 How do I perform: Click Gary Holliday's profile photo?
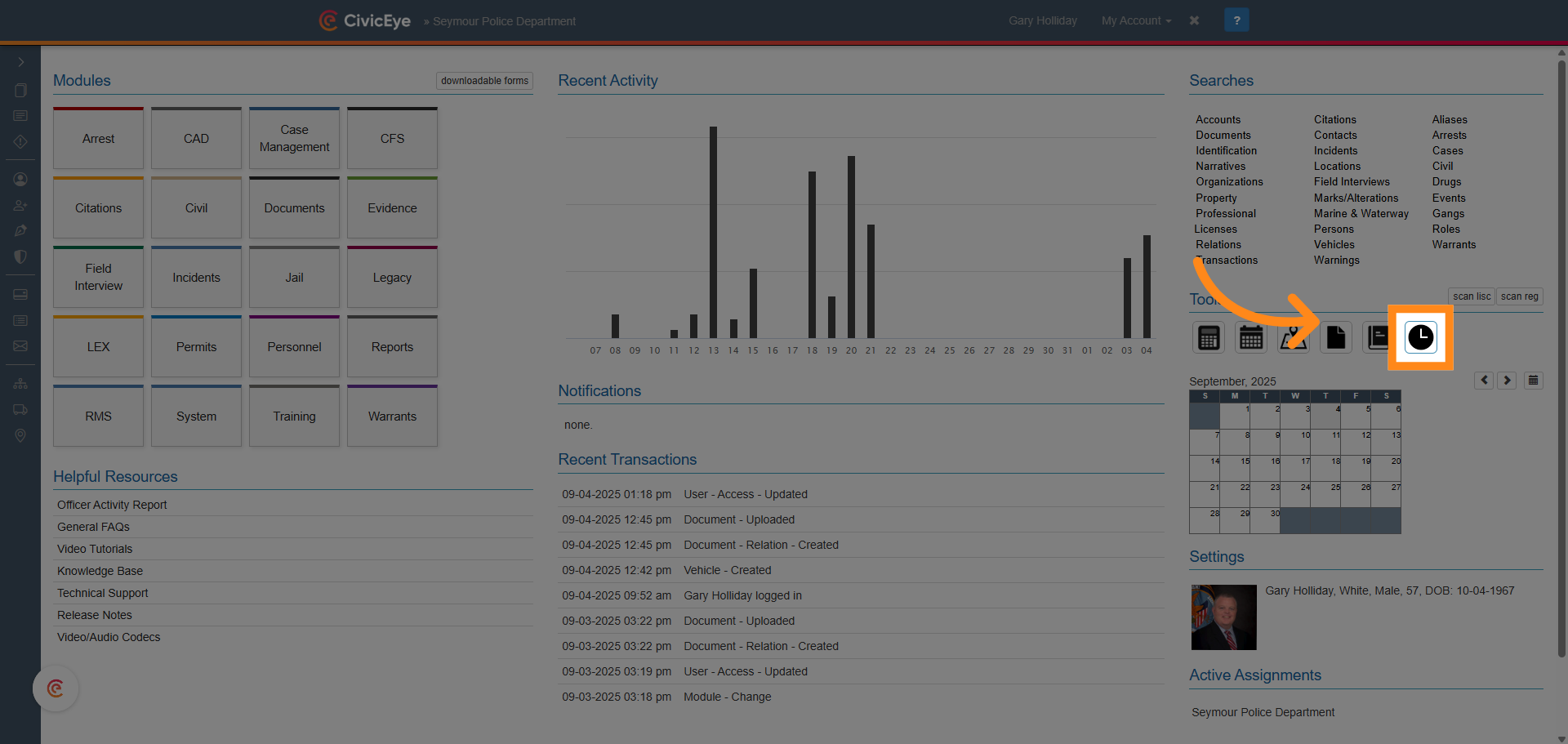(1223, 617)
